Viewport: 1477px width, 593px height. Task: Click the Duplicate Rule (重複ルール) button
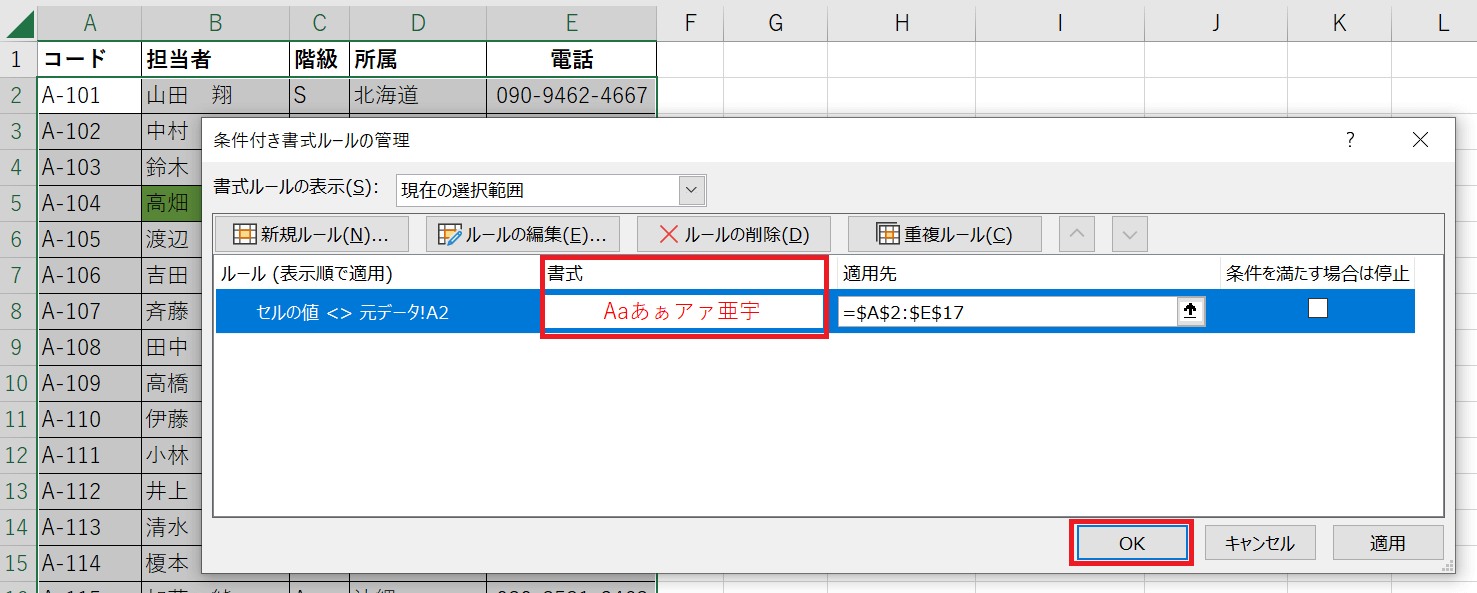click(x=945, y=235)
